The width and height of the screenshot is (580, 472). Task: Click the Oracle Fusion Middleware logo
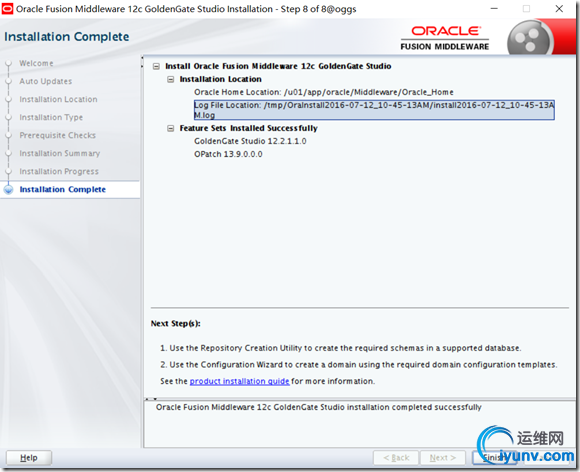point(445,38)
